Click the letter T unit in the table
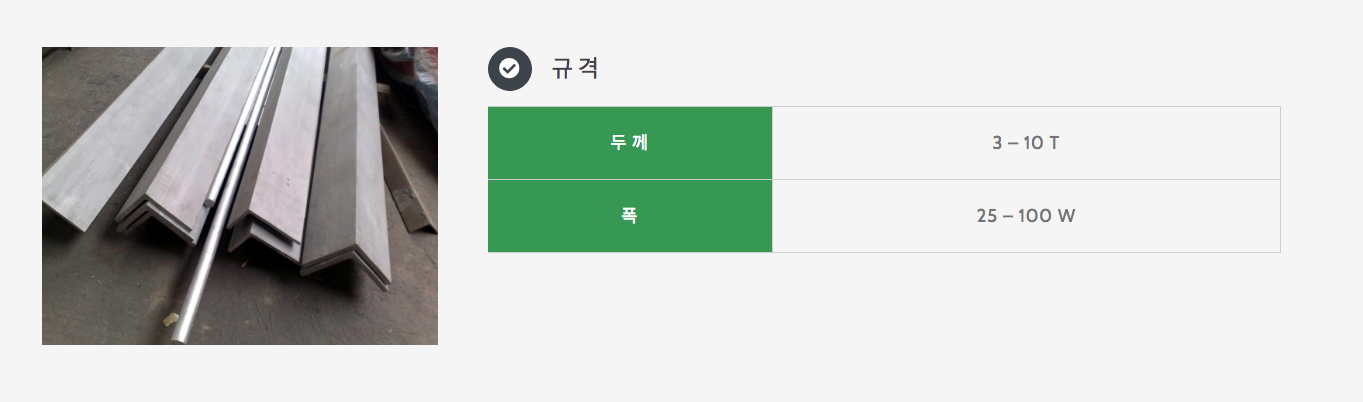This screenshot has height=402, width=1363. (1054, 143)
